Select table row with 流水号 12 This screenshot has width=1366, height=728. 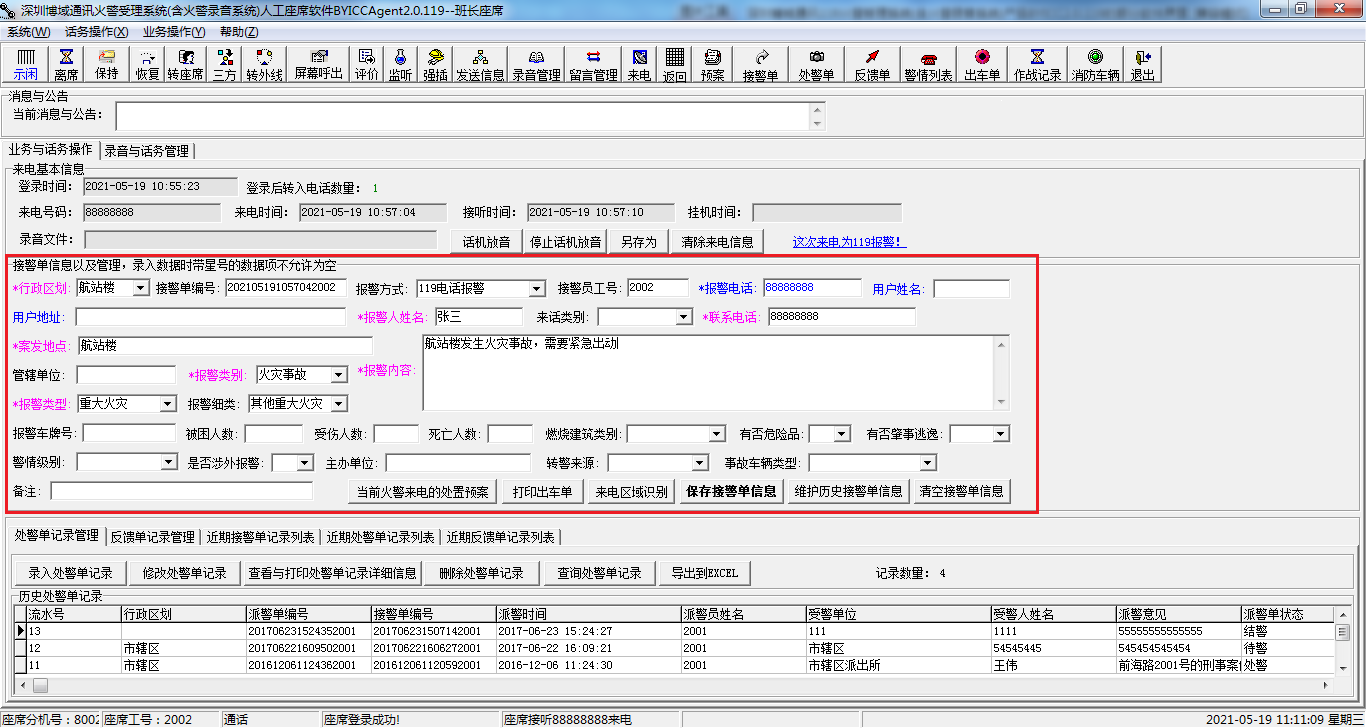click(674, 648)
